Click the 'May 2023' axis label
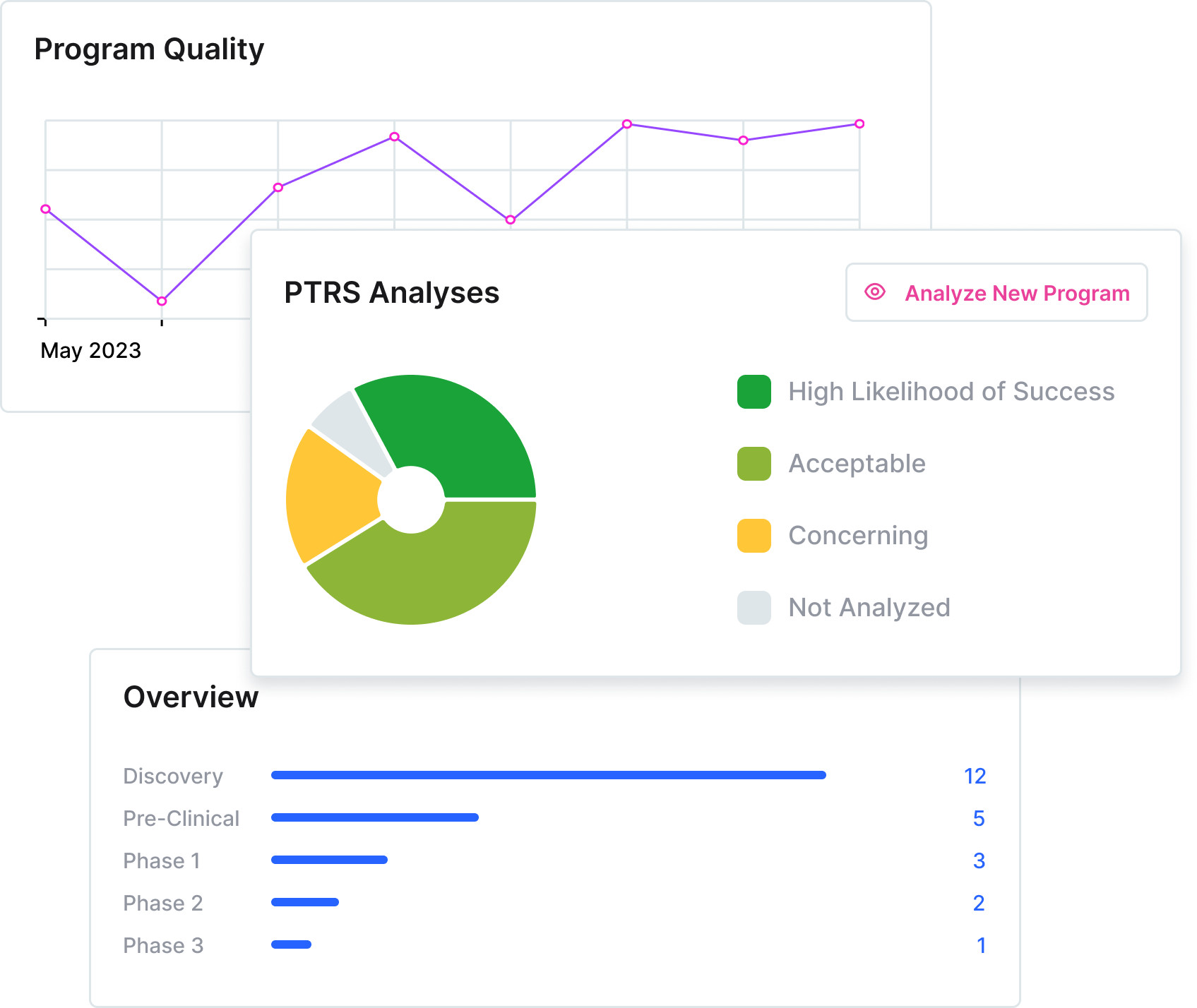1197x1008 pixels. click(91, 351)
